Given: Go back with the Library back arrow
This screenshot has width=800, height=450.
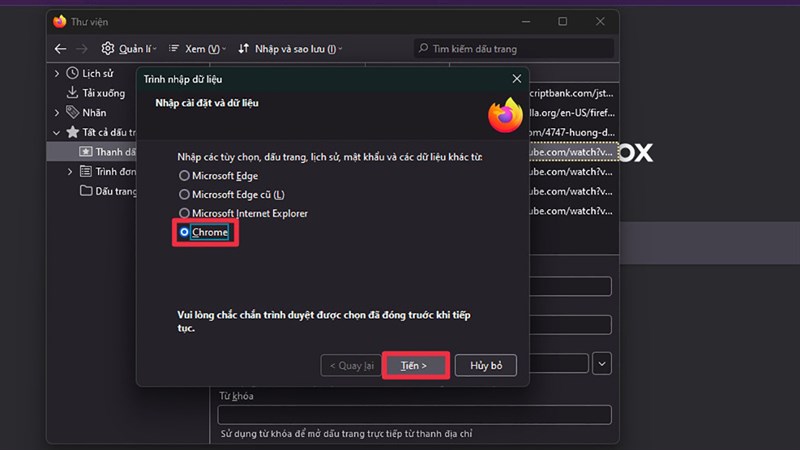Looking at the screenshot, I should (x=60, y=49).
